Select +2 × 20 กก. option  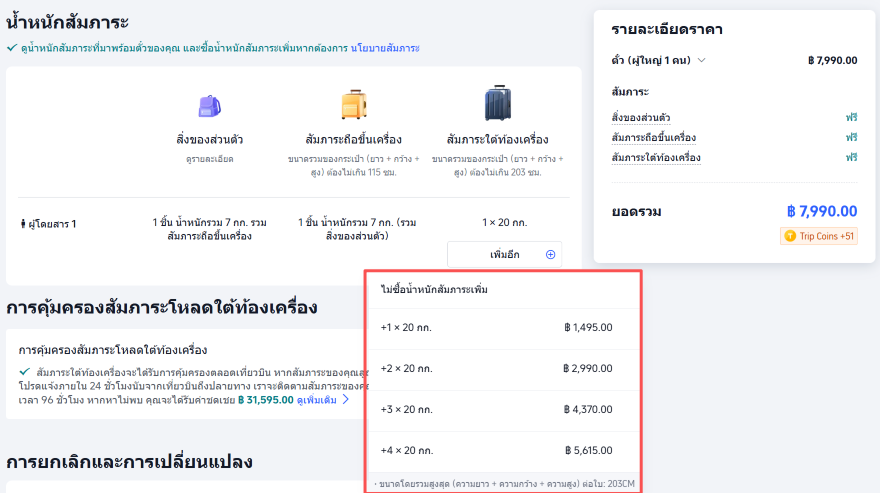(503, 368)
